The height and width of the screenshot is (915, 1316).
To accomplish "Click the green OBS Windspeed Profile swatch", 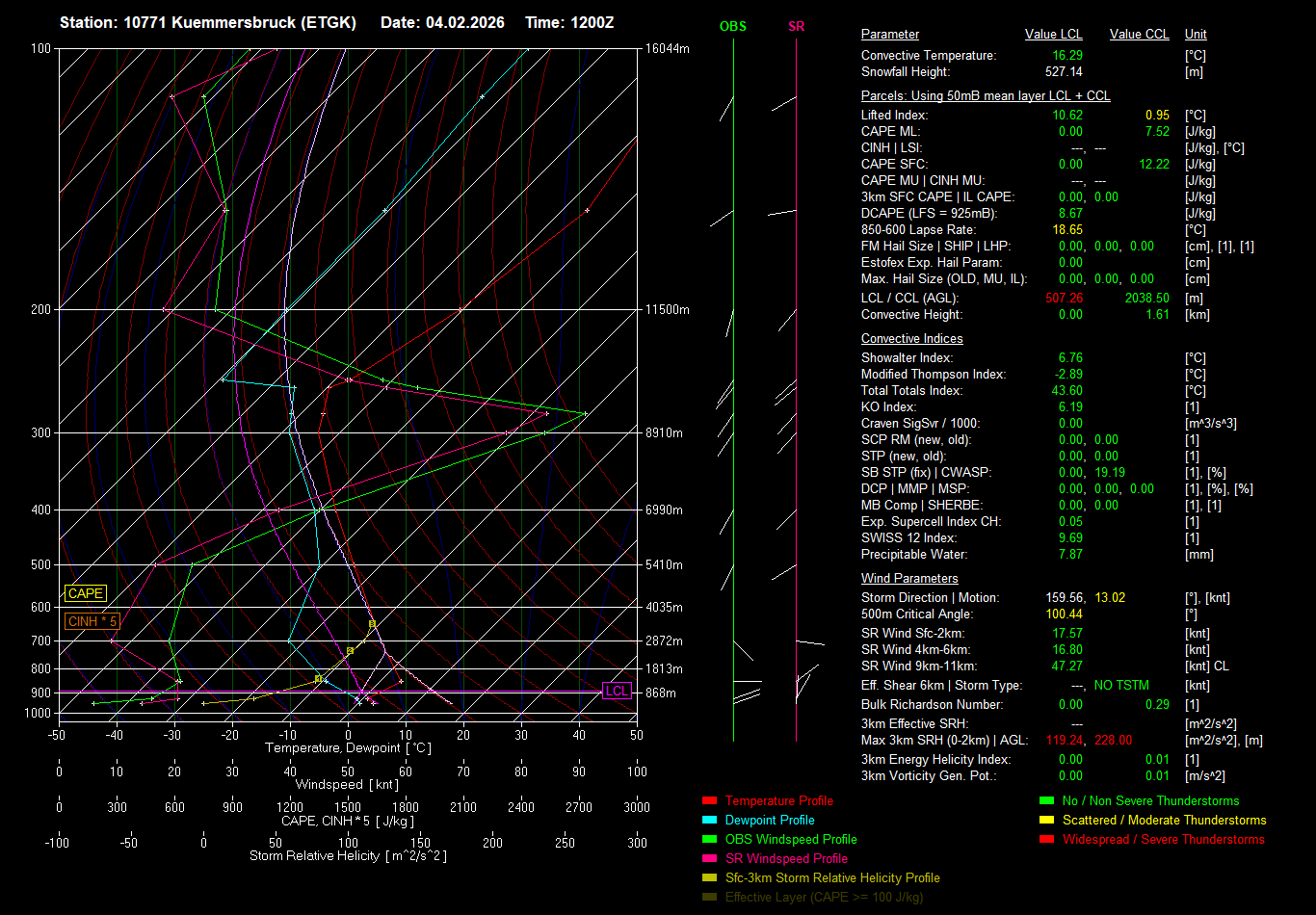I will [x=709, y=840].
